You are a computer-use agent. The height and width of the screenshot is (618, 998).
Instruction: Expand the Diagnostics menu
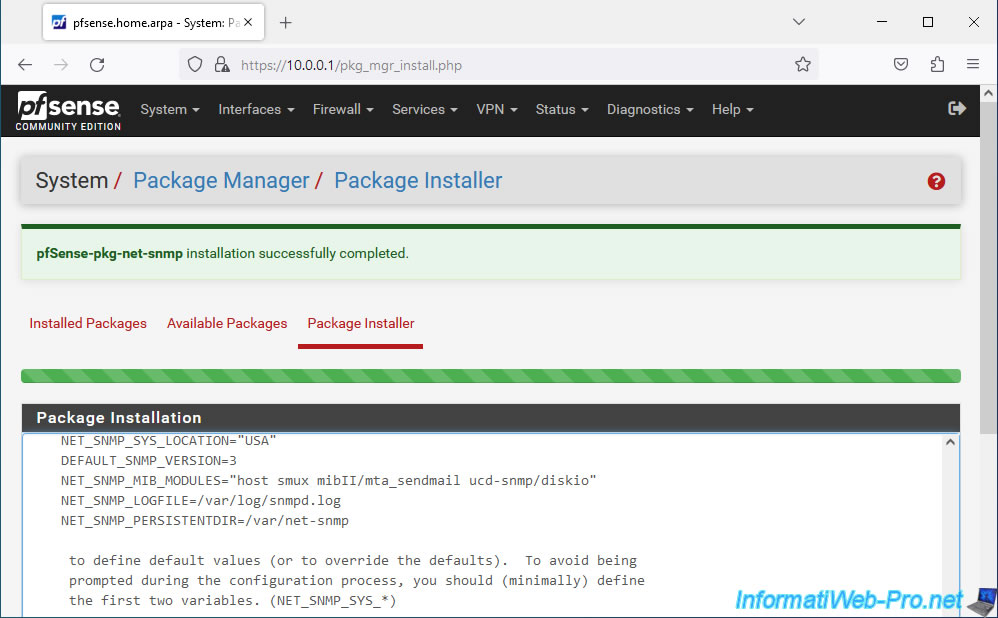click(x=650, y=109)
